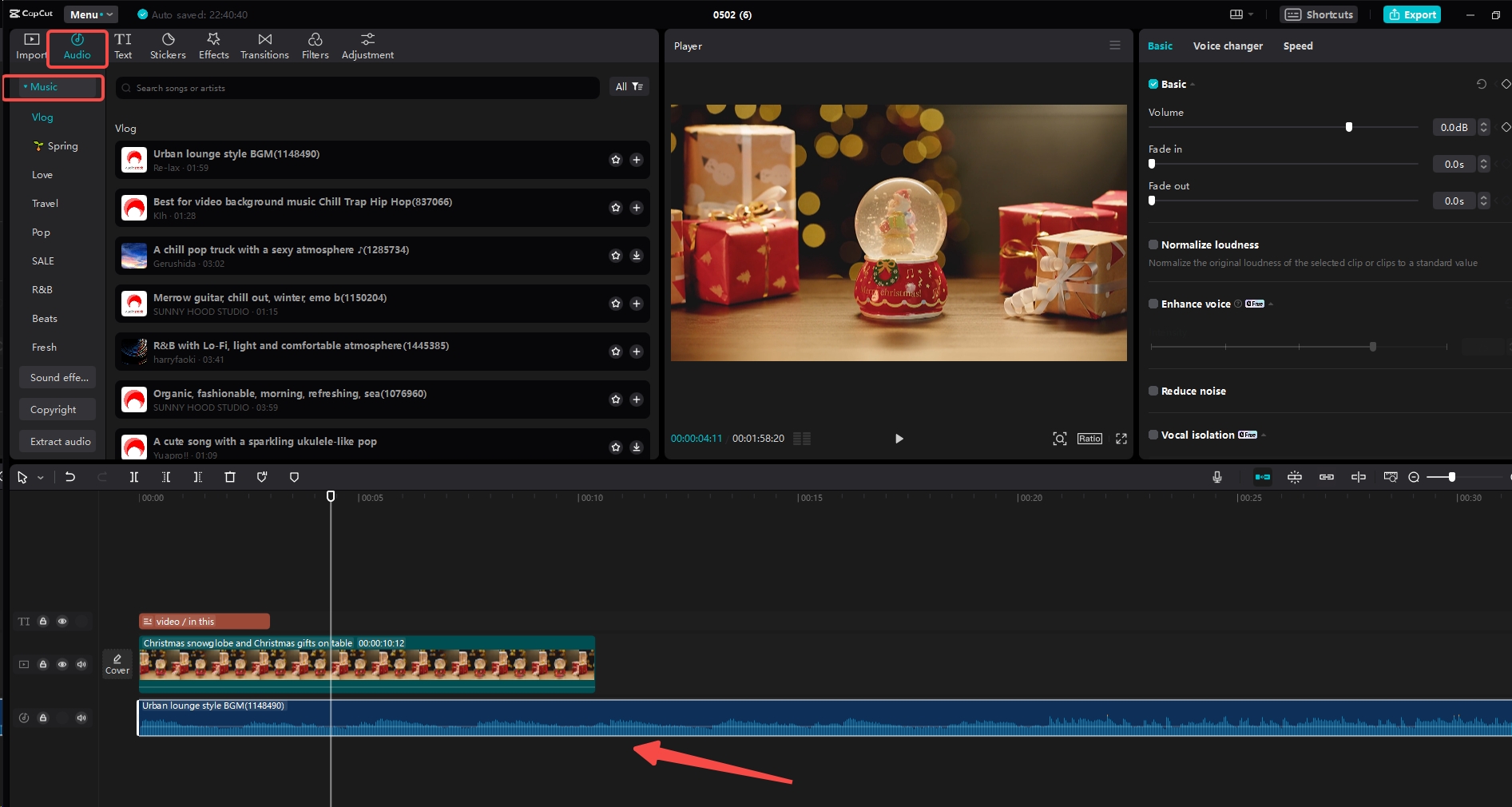Click the microphone icon to record a voiceover

(x=1216, y=477)
